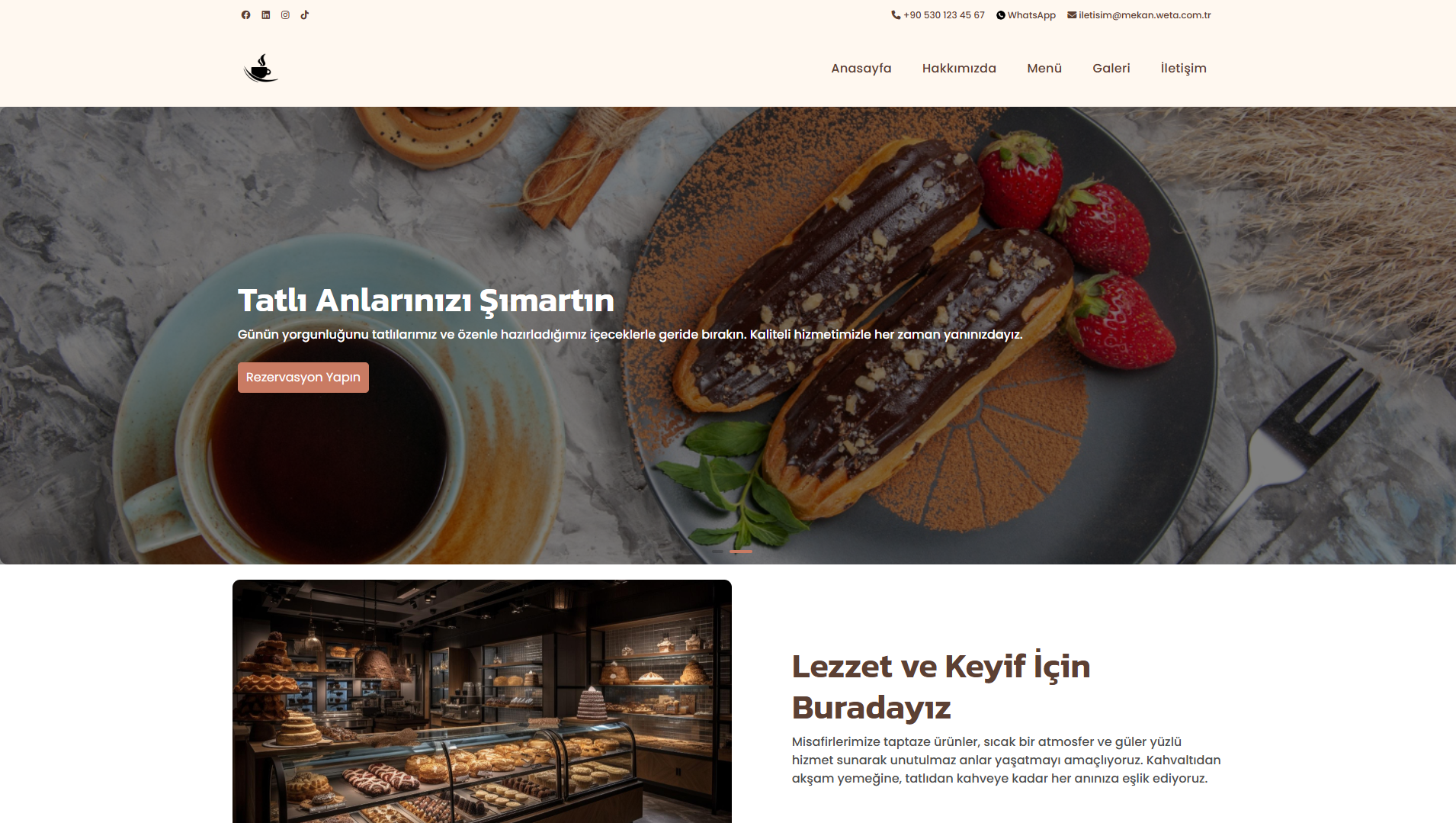Click the phone handset icon

(896, 14)
